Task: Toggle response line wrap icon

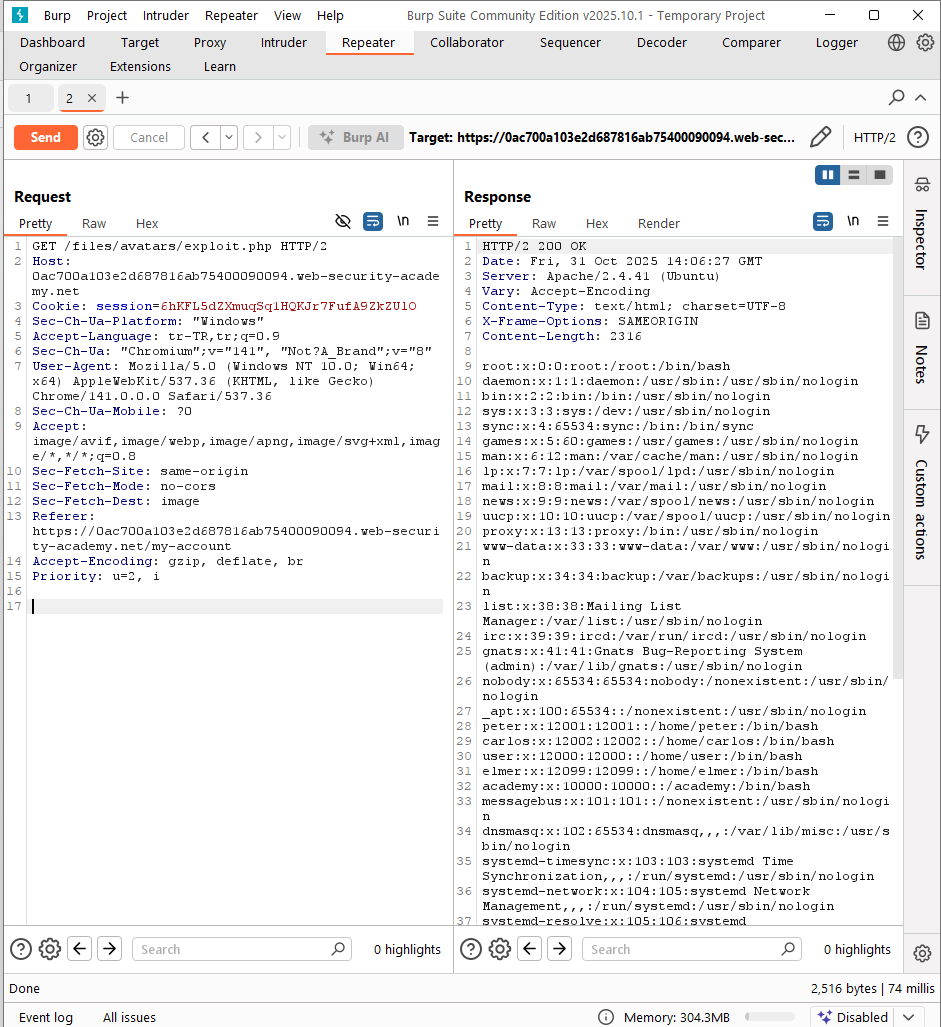Action: [x=822, y=221]
